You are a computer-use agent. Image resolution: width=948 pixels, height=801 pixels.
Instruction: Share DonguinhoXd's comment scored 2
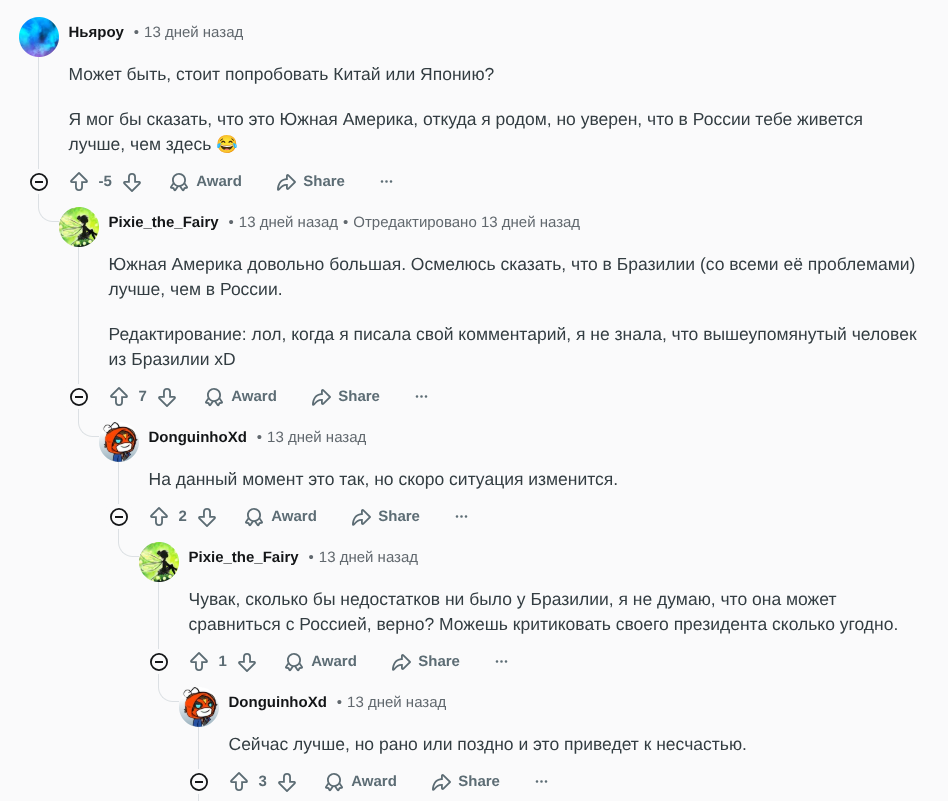pyautogui.click(x=386, y=516)
